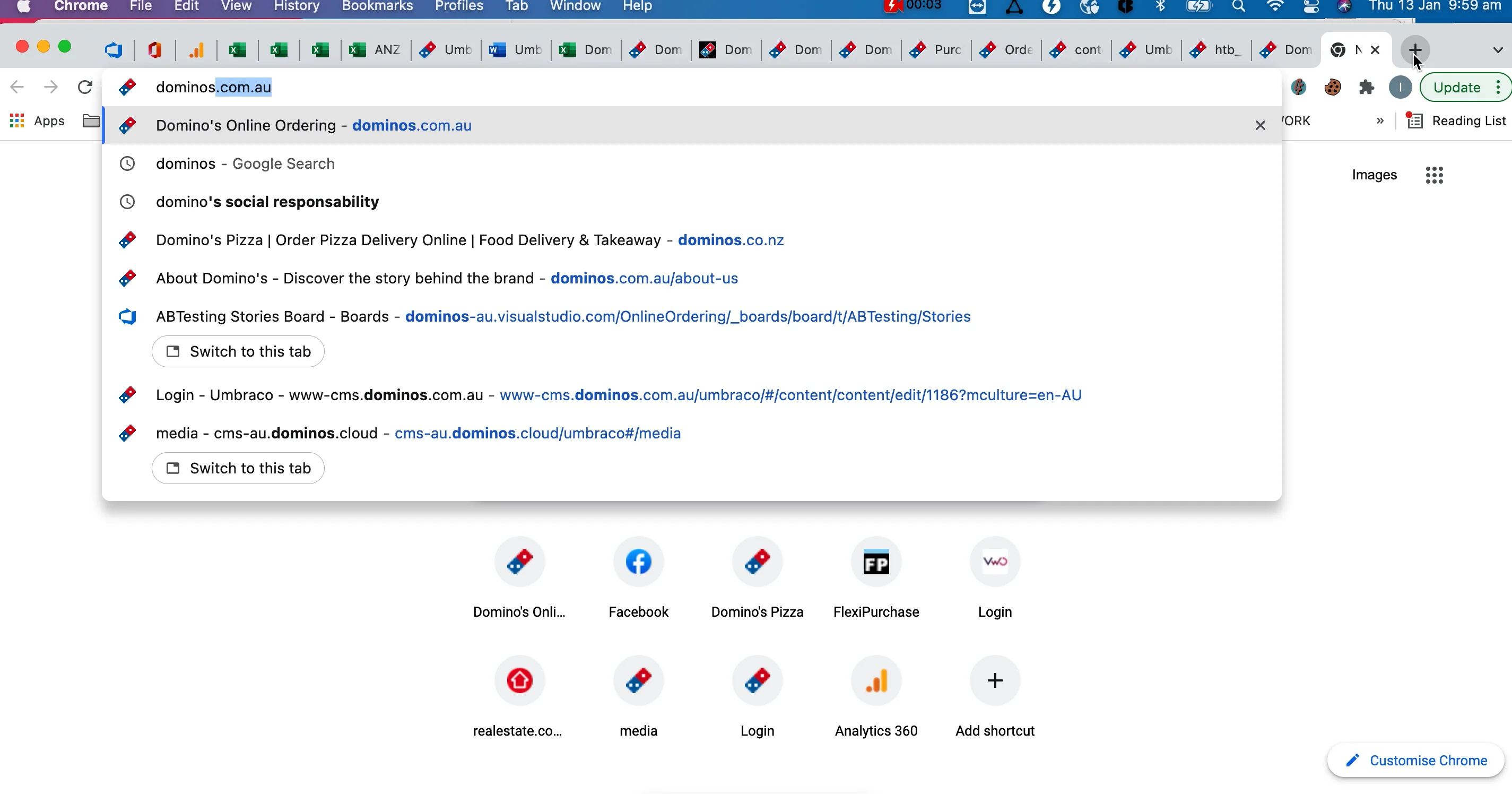Image resolution: width=1512 pixels, height=794 pixels.
Task: Click the new tab plus button
Action: (x=1414, y=49)
